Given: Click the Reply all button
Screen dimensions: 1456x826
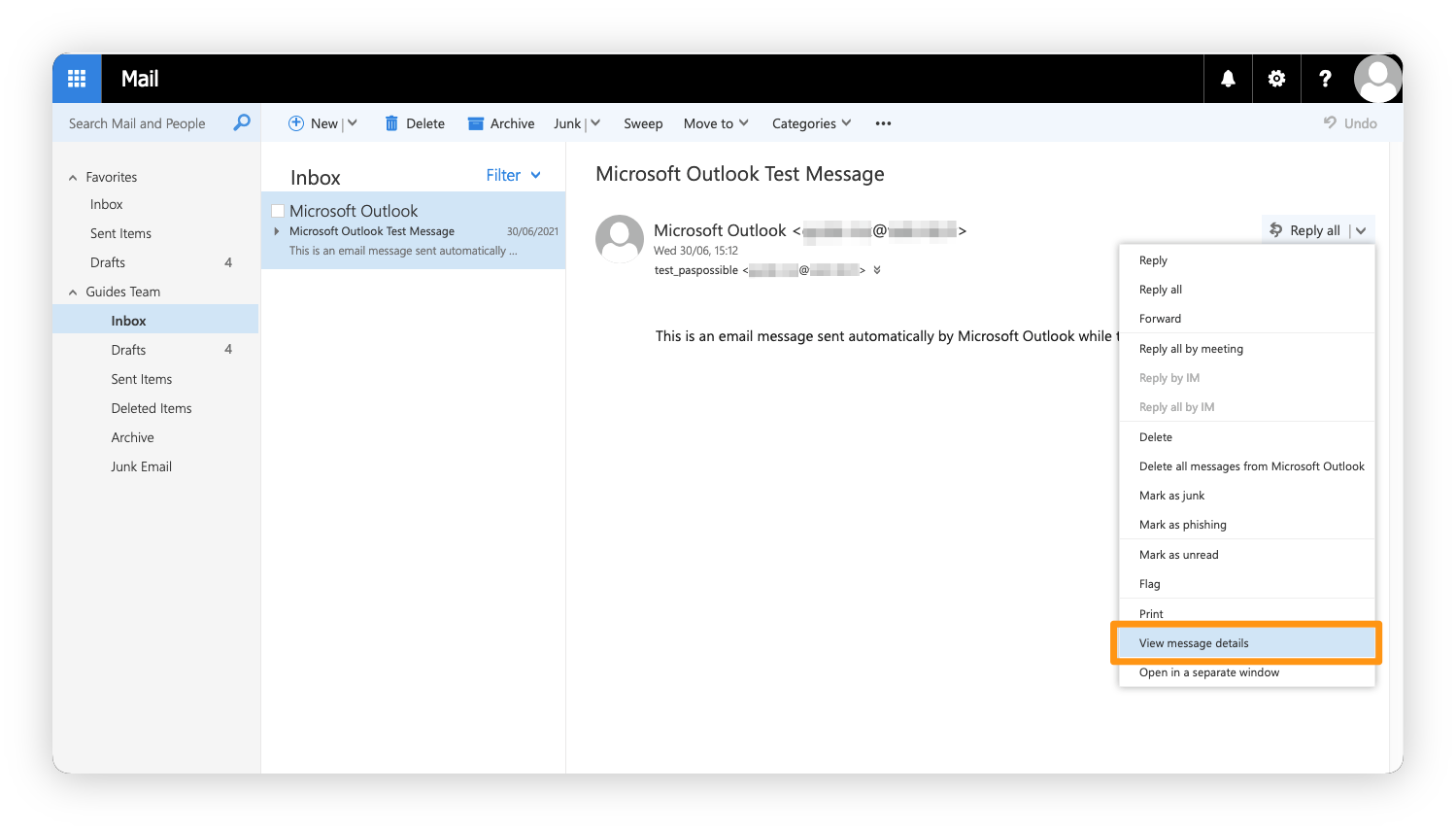Looking at the screenshot, I should tap(1309, 229).
